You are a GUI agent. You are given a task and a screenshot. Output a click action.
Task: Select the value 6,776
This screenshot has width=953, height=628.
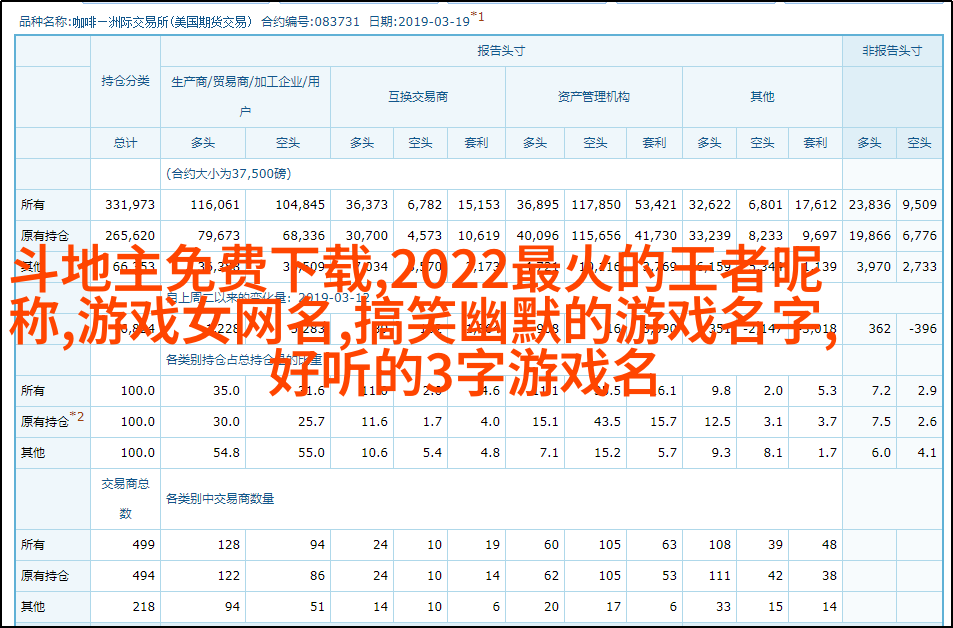click(920, 235)
